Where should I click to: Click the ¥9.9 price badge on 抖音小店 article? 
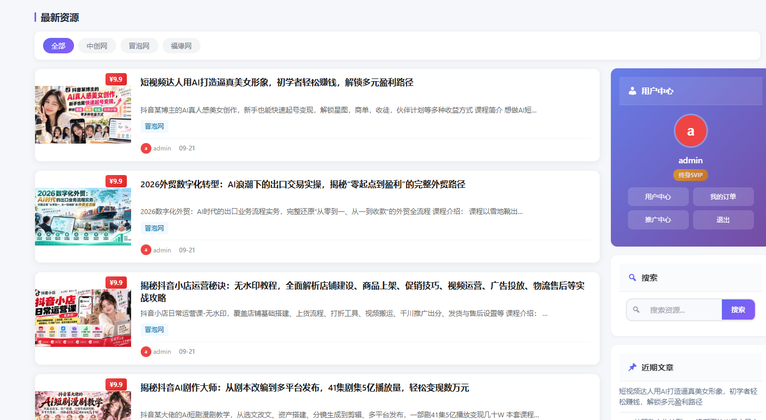pyautogui.click(x=116, y=283)
